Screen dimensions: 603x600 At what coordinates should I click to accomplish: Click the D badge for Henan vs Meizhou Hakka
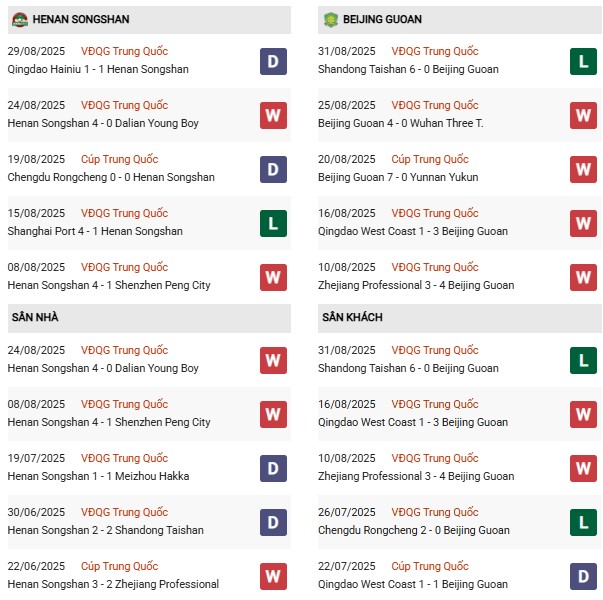coord(273,468)
